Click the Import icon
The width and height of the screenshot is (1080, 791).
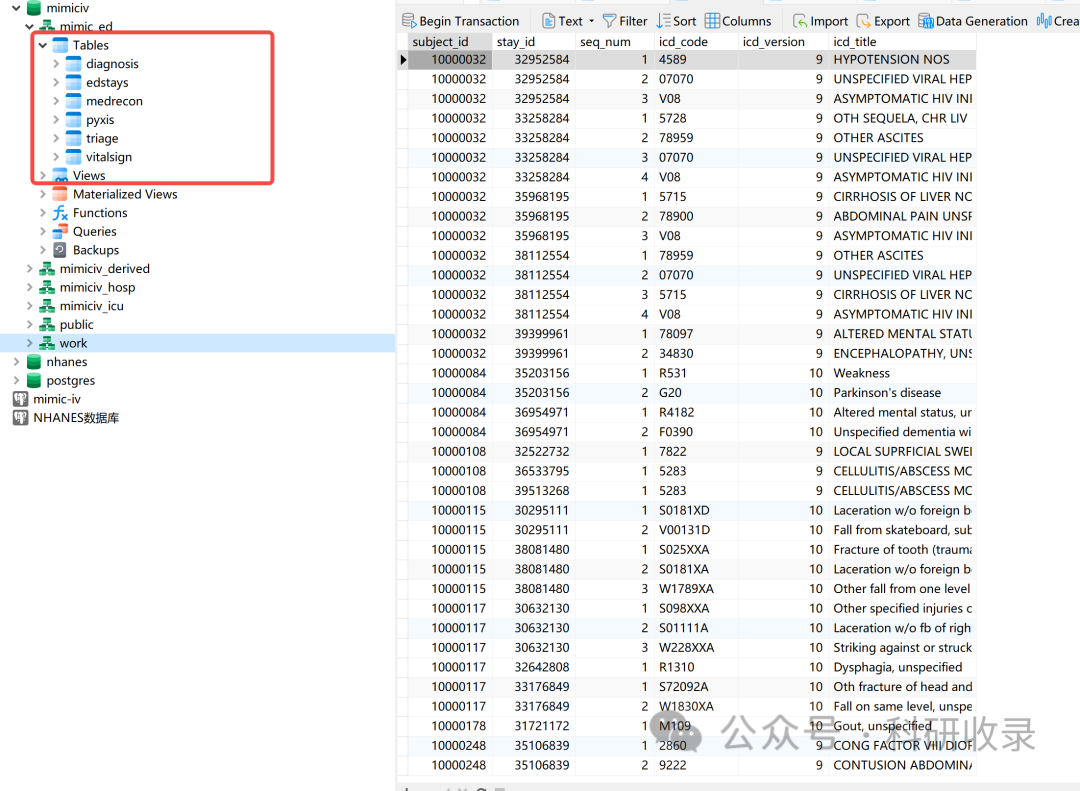tap(800, 21)
